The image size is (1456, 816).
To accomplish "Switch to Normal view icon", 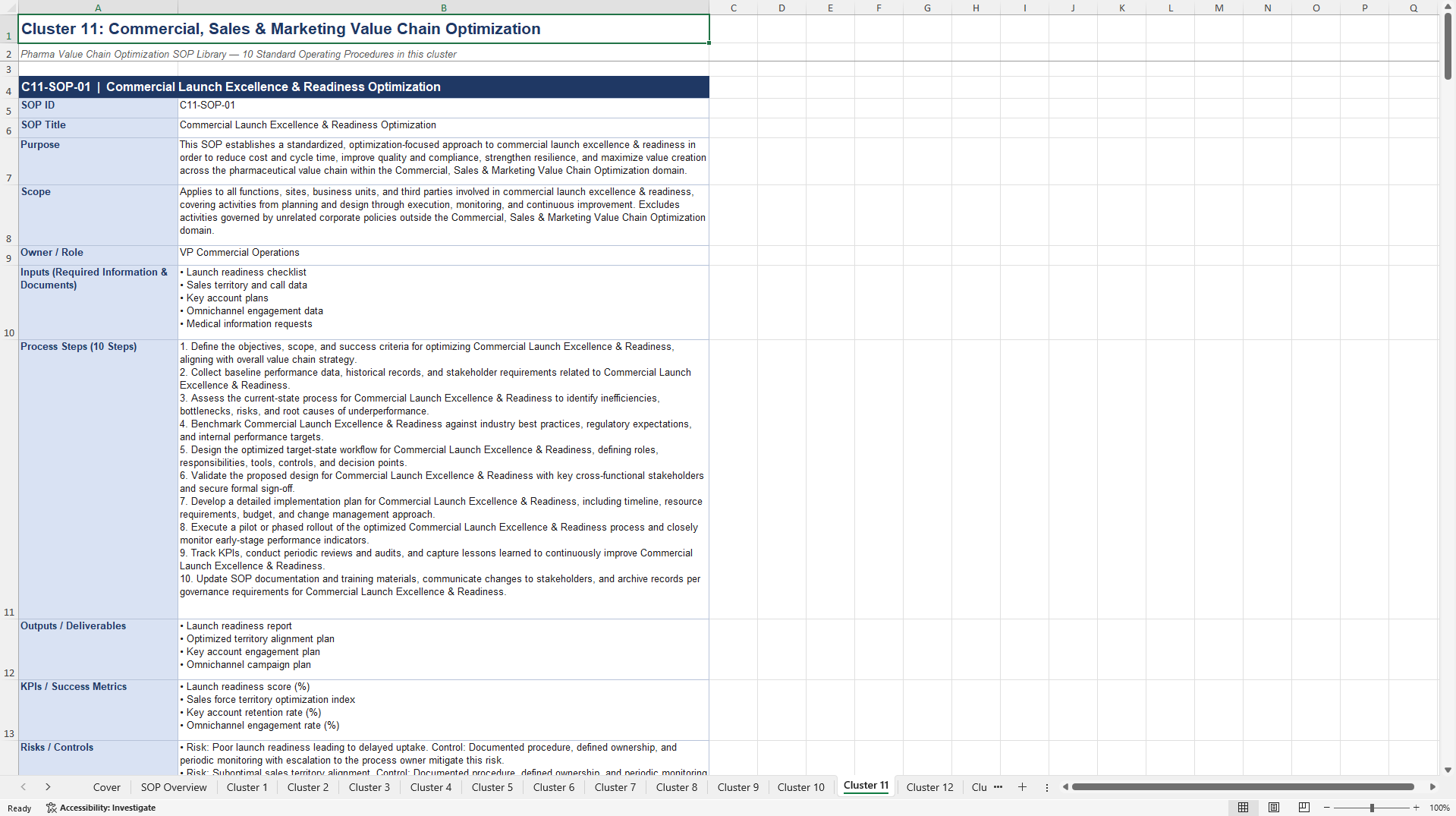I will click(1243, 808).
